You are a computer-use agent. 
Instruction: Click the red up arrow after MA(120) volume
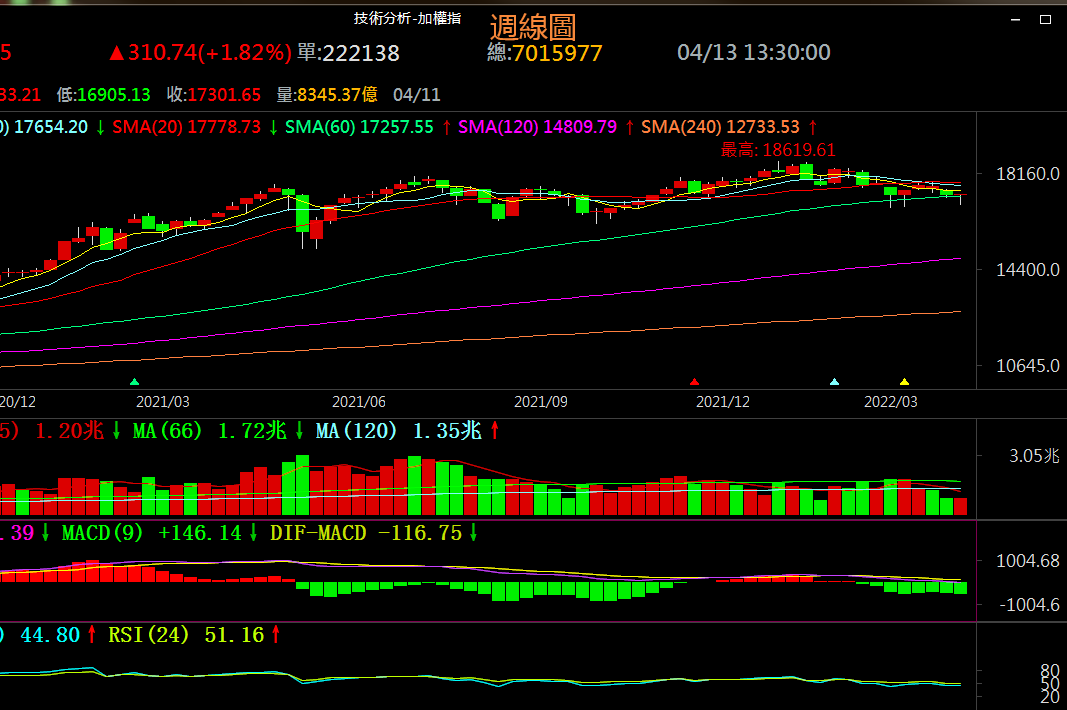click(494, 430)
